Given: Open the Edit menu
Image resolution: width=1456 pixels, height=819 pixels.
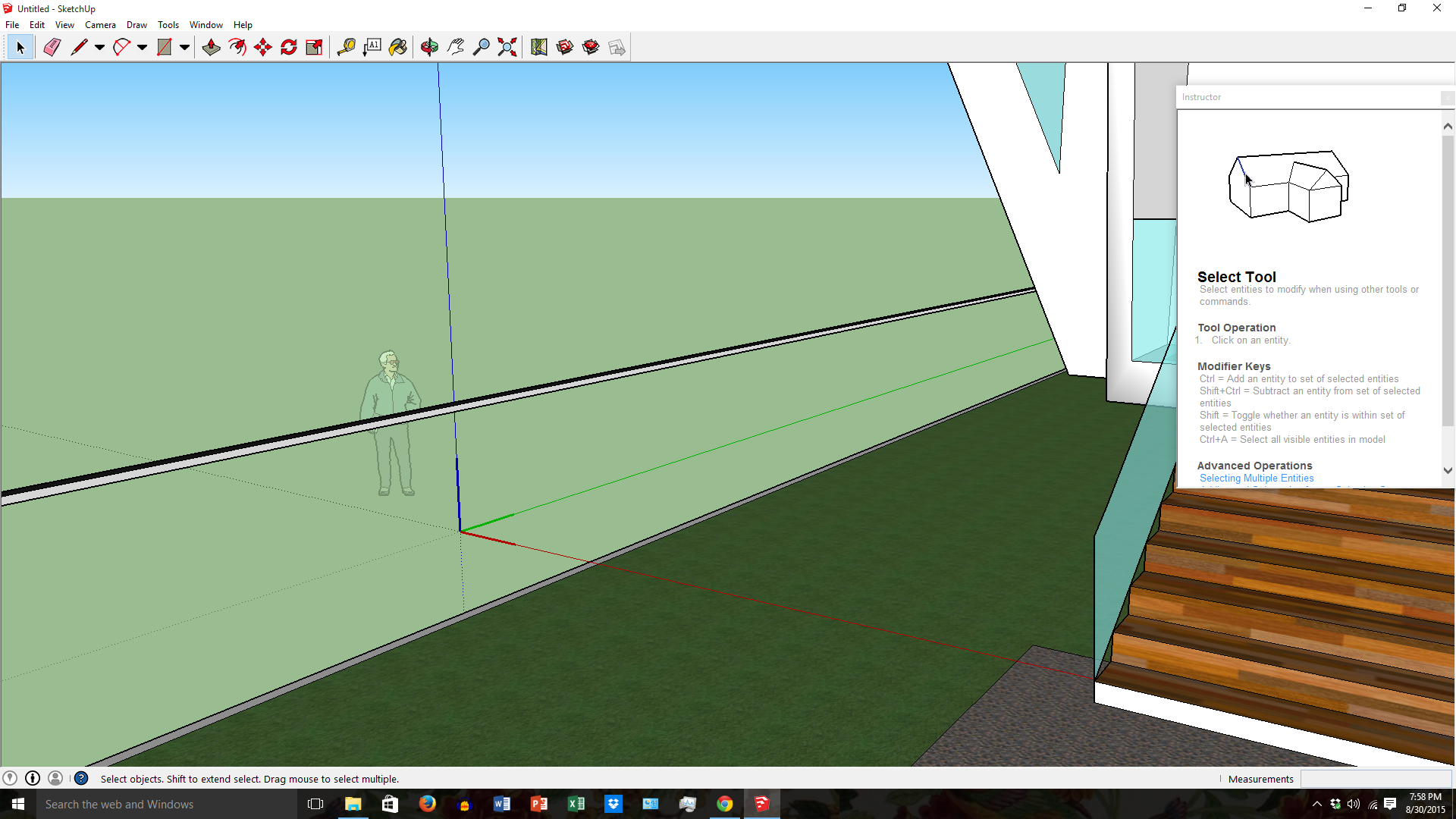Looking at the screenshot, I should pos(37,24).
